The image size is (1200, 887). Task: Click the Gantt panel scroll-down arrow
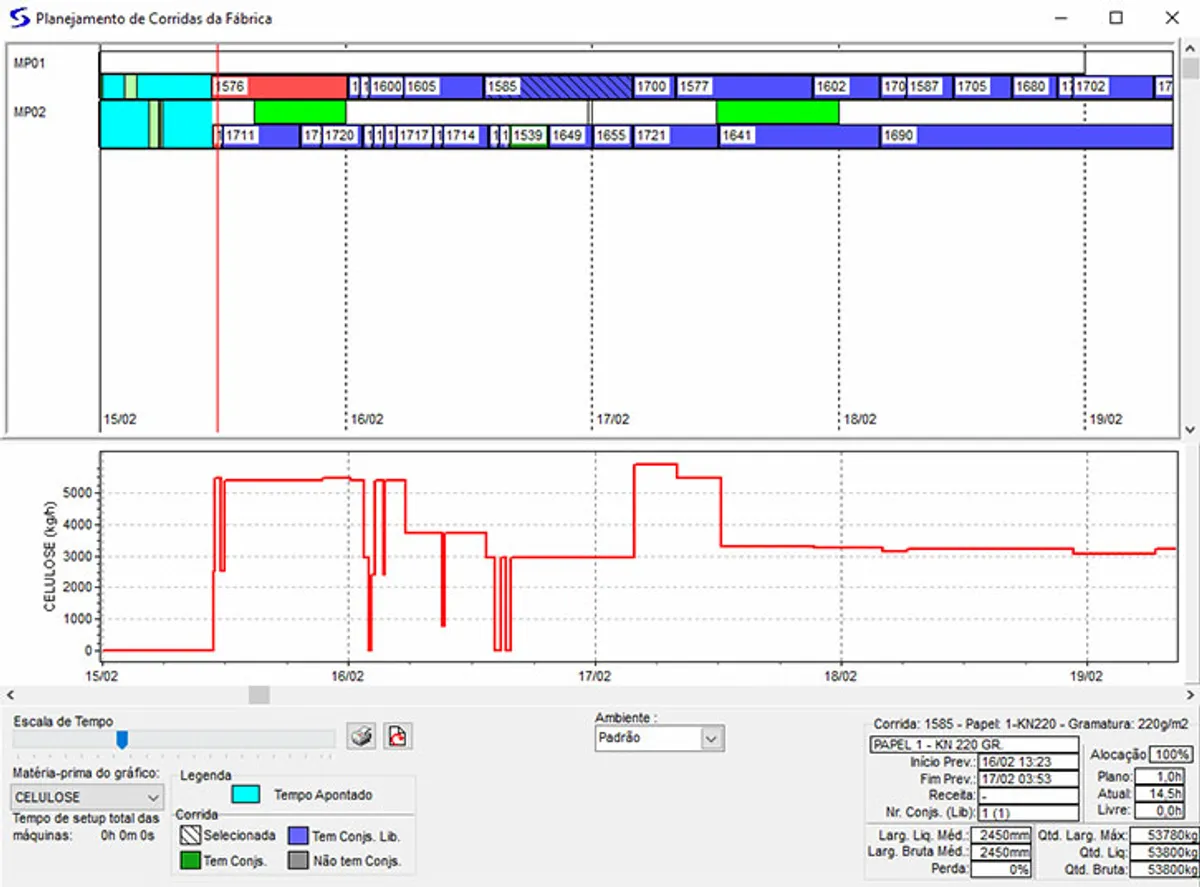click(1189, 428)
